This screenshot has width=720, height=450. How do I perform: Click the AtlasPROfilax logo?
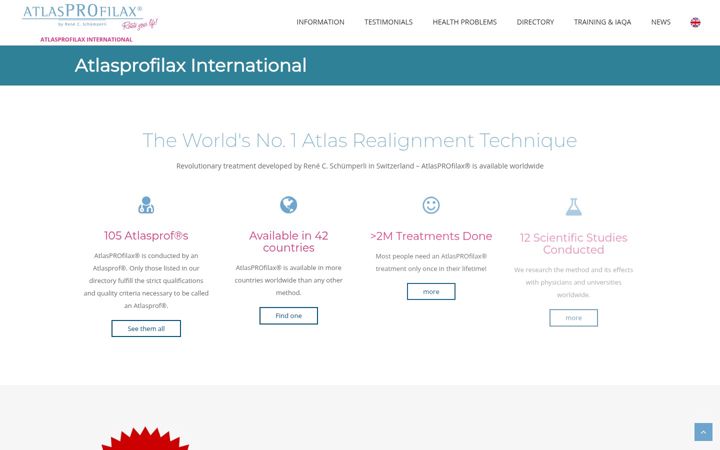90,17
